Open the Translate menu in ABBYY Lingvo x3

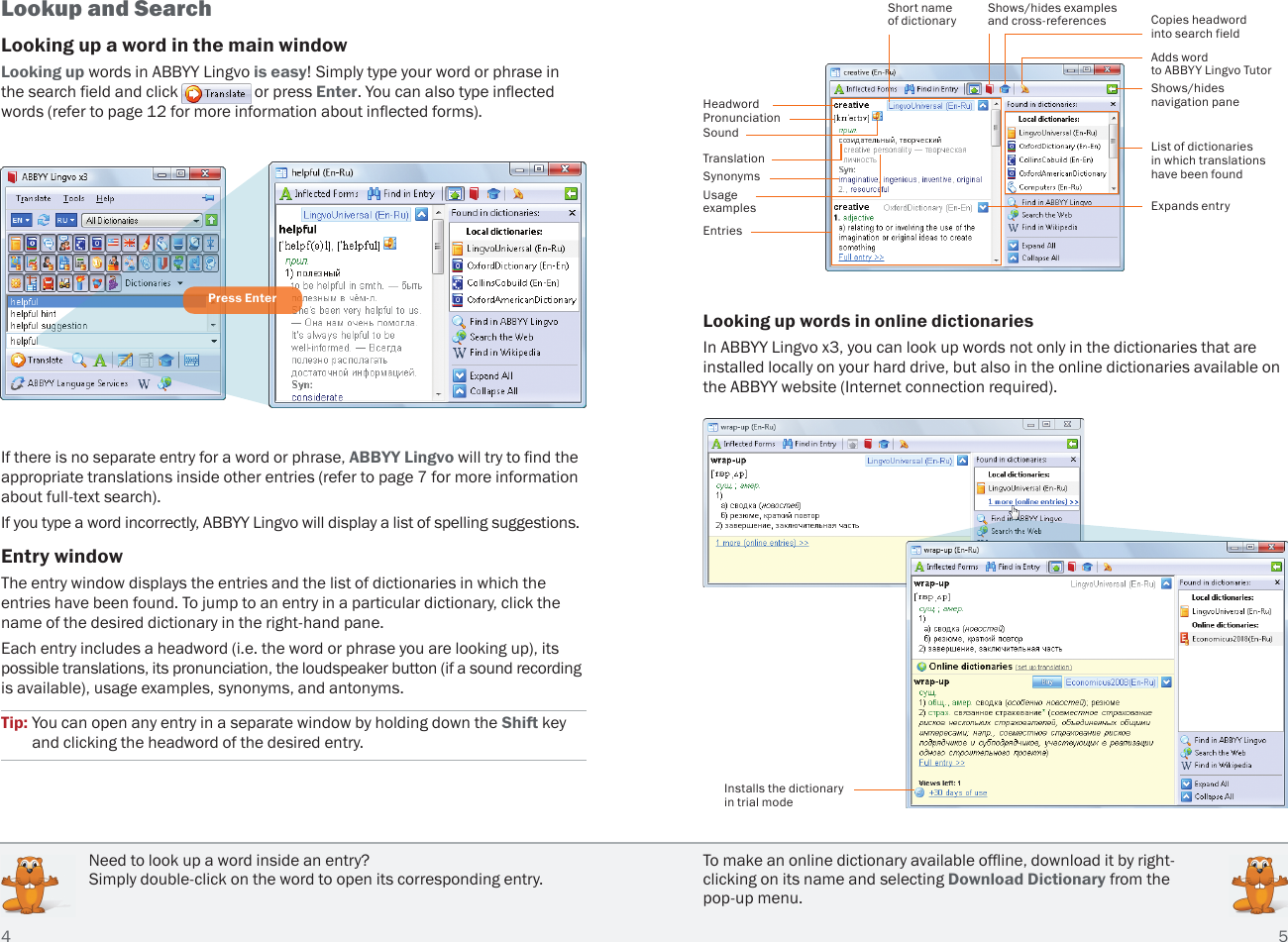click(34, 198)
